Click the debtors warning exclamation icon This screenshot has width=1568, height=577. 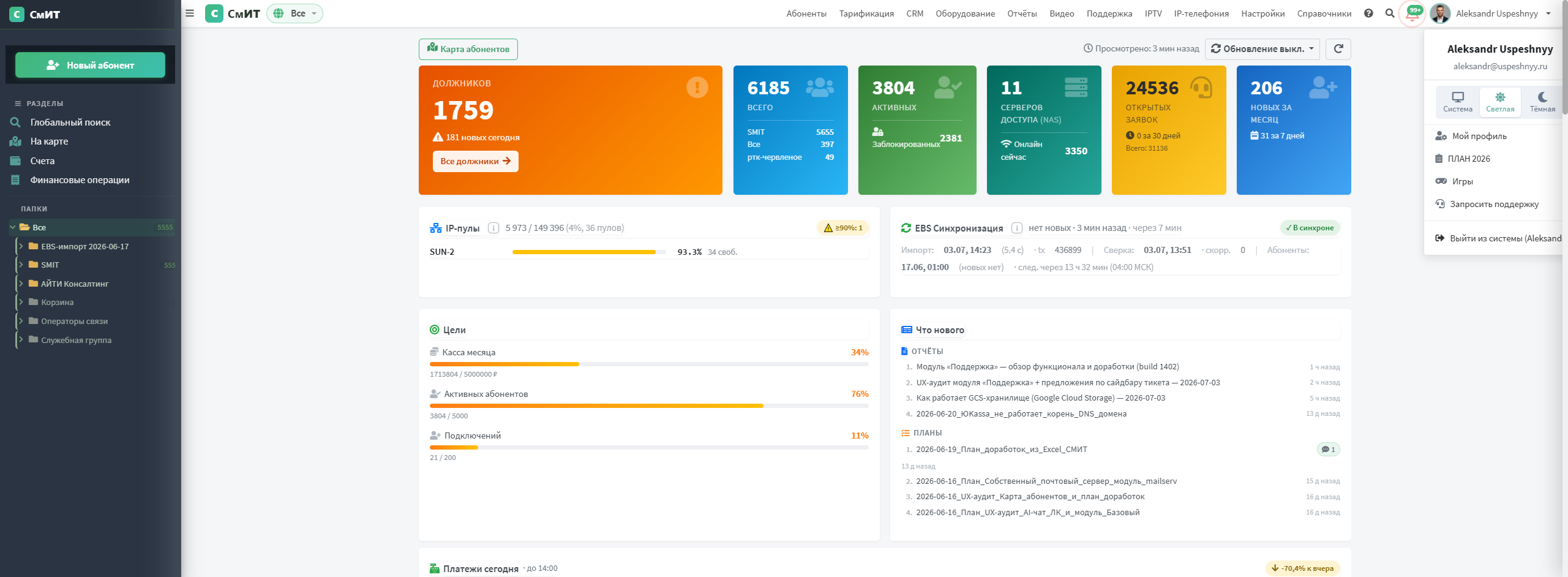[x=697, y=87]
